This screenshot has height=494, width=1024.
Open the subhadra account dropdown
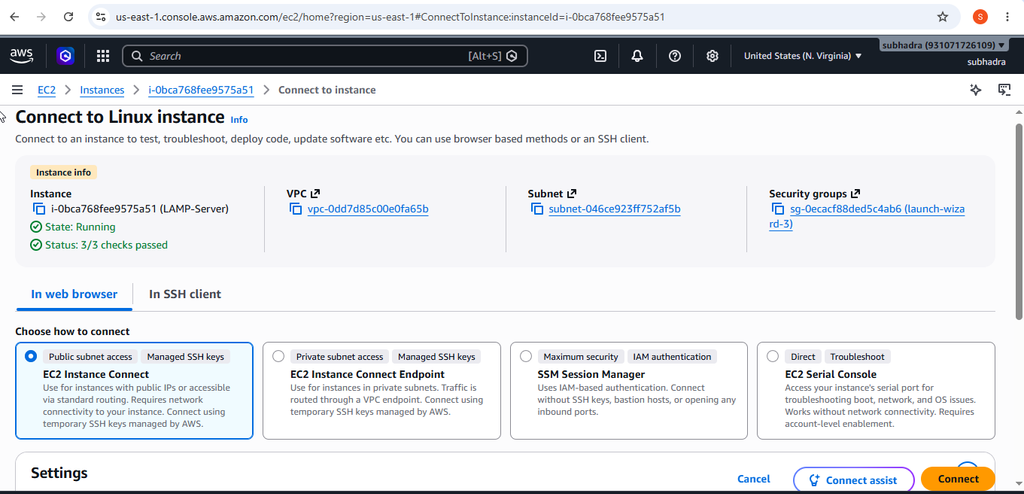click(945, 45)
